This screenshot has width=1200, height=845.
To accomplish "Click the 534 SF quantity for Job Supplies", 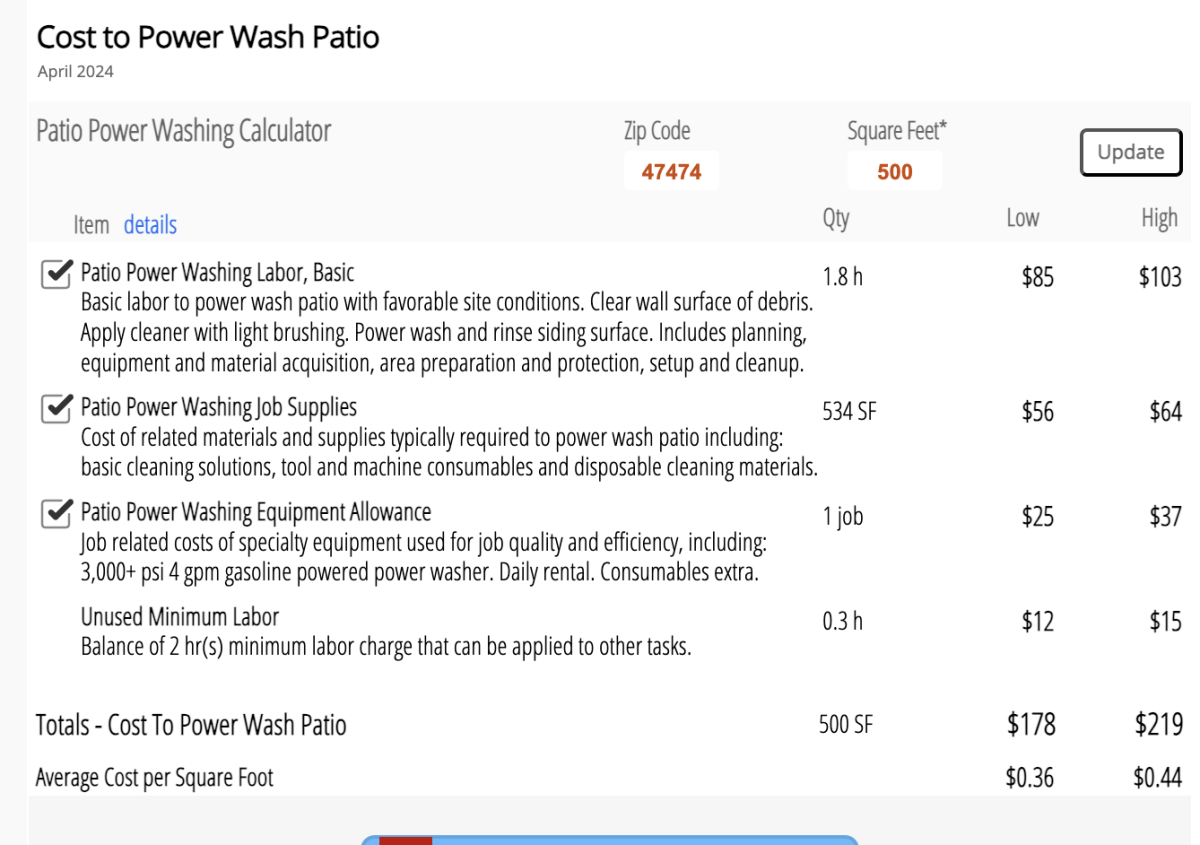I will point(849,411).
